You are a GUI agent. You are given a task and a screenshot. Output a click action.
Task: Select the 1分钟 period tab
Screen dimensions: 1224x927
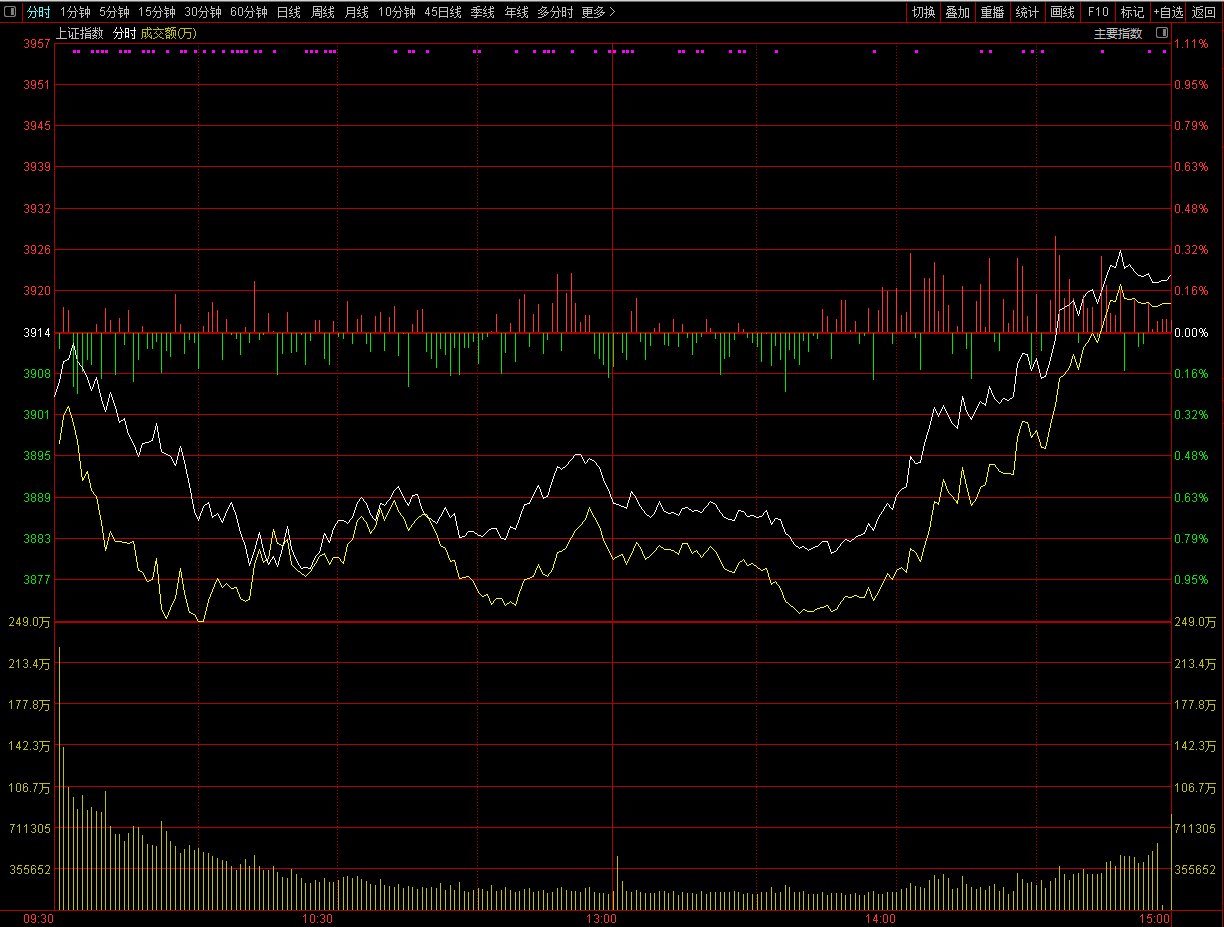coord(75,12)
